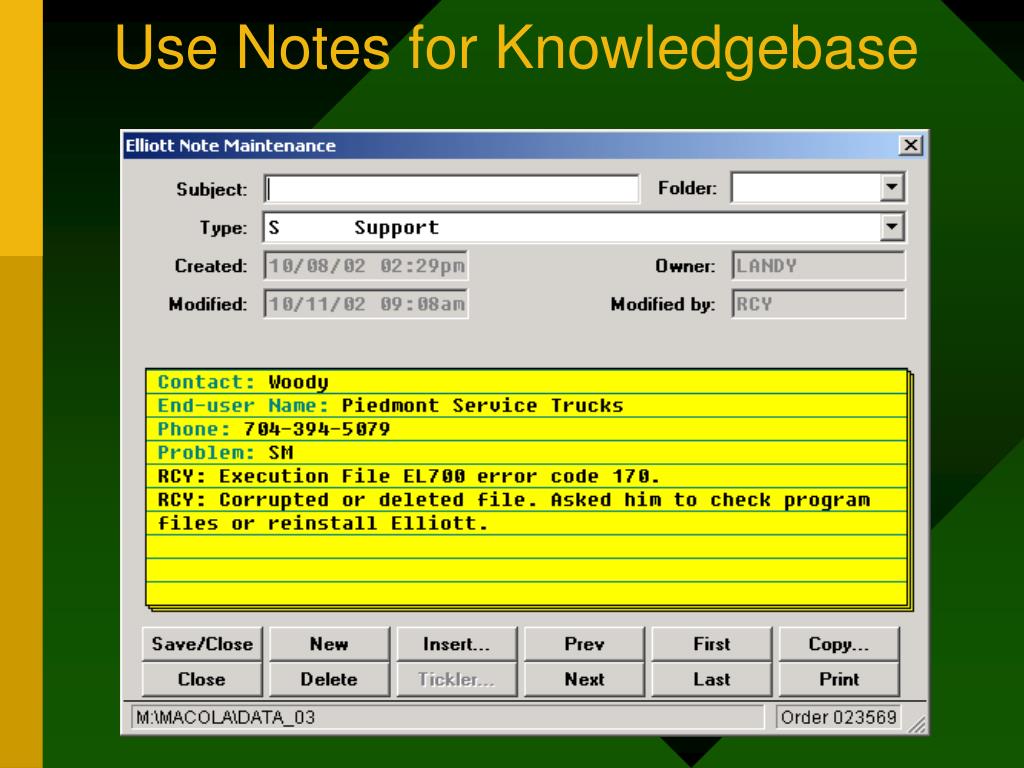Click the Folder combo box field
1024x768 pixels.
(818, 188)
